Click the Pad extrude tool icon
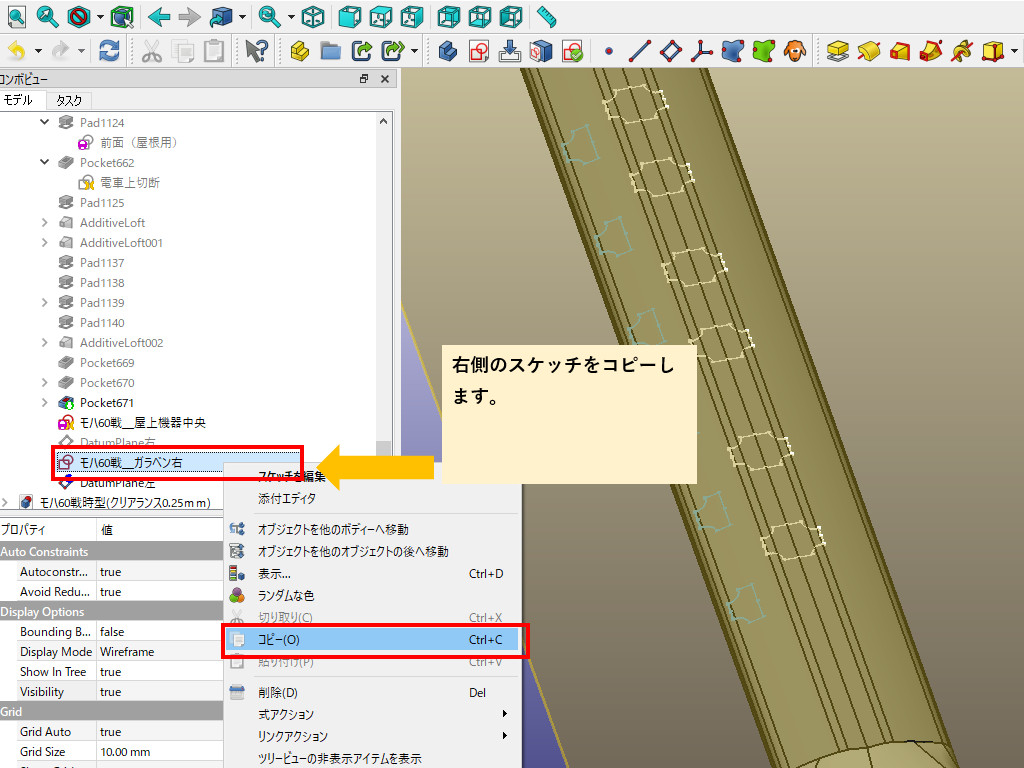Image resolution: width=1024 pixels, height=768 pixels. click(838, 51)
